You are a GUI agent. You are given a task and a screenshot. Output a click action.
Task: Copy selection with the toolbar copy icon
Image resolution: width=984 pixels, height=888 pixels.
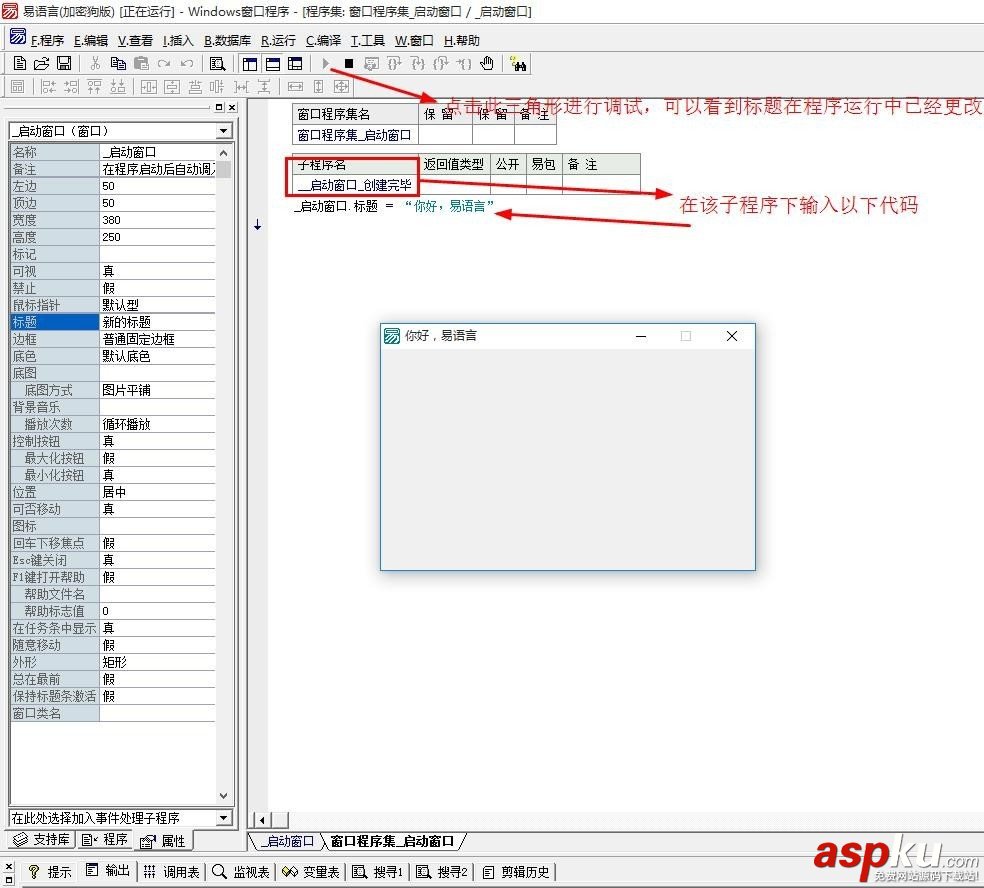point(118,63)
